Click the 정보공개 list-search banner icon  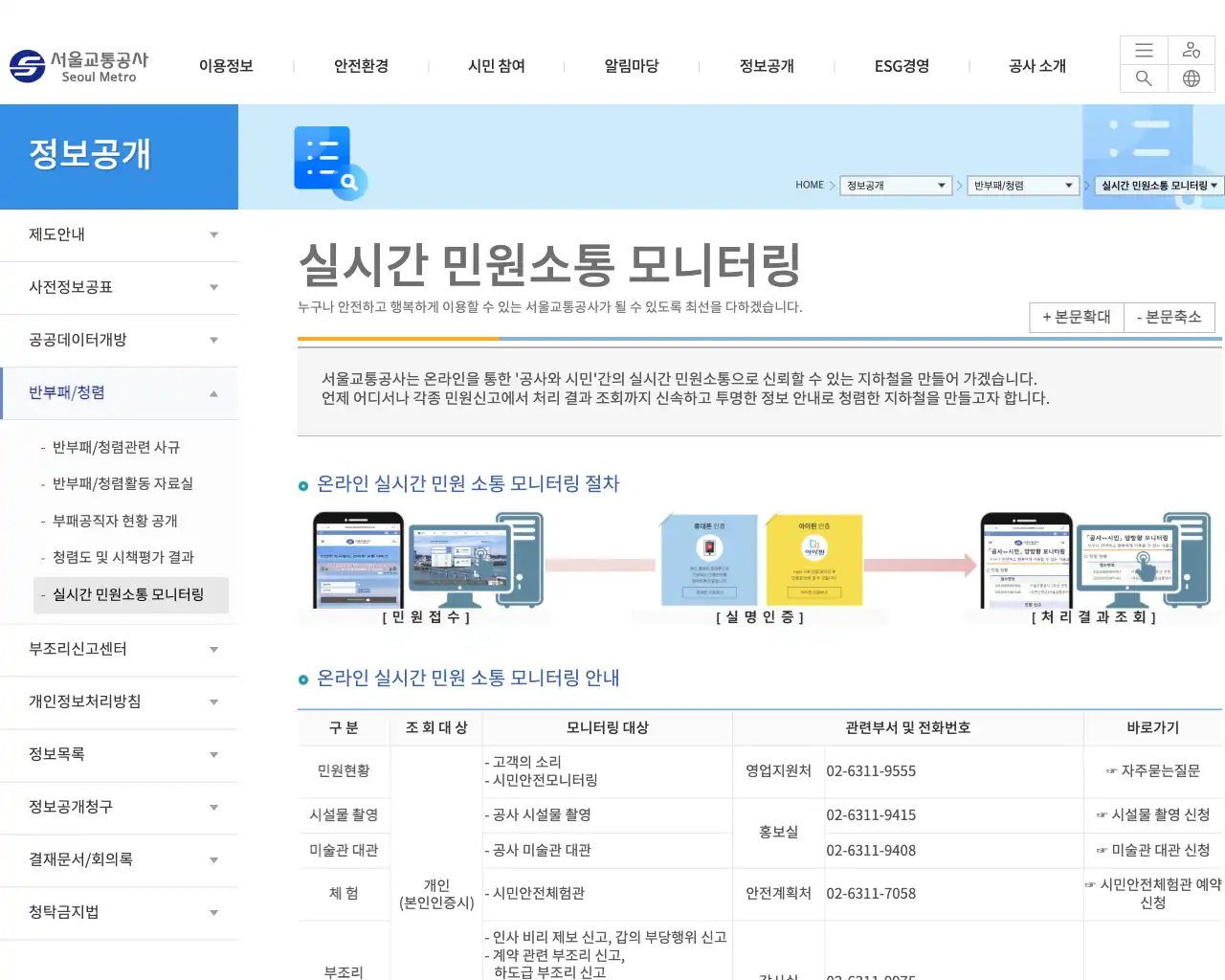[330, 163]
